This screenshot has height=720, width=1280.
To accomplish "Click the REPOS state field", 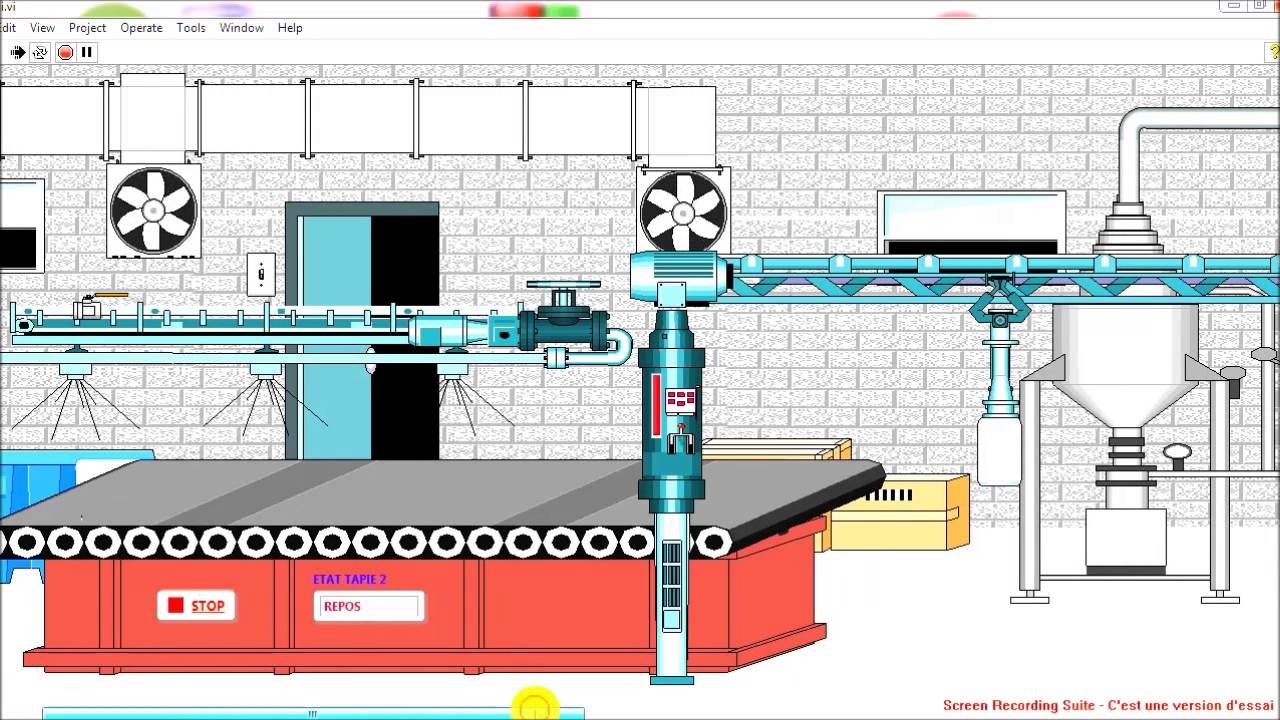I will pos(369,606).
